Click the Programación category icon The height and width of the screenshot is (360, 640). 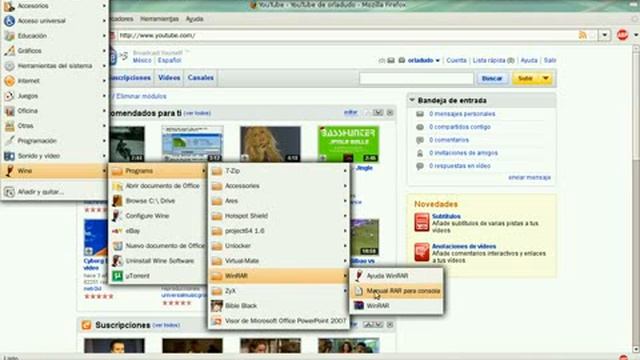pos(9,141)
